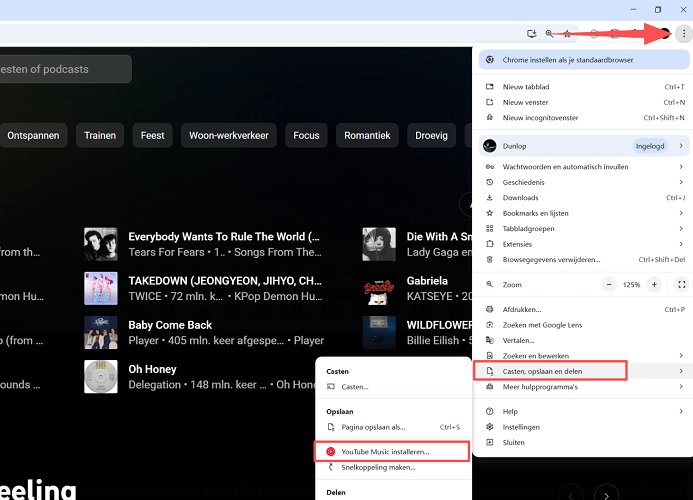Click YouTube Music installeren...

click(393, 451)
